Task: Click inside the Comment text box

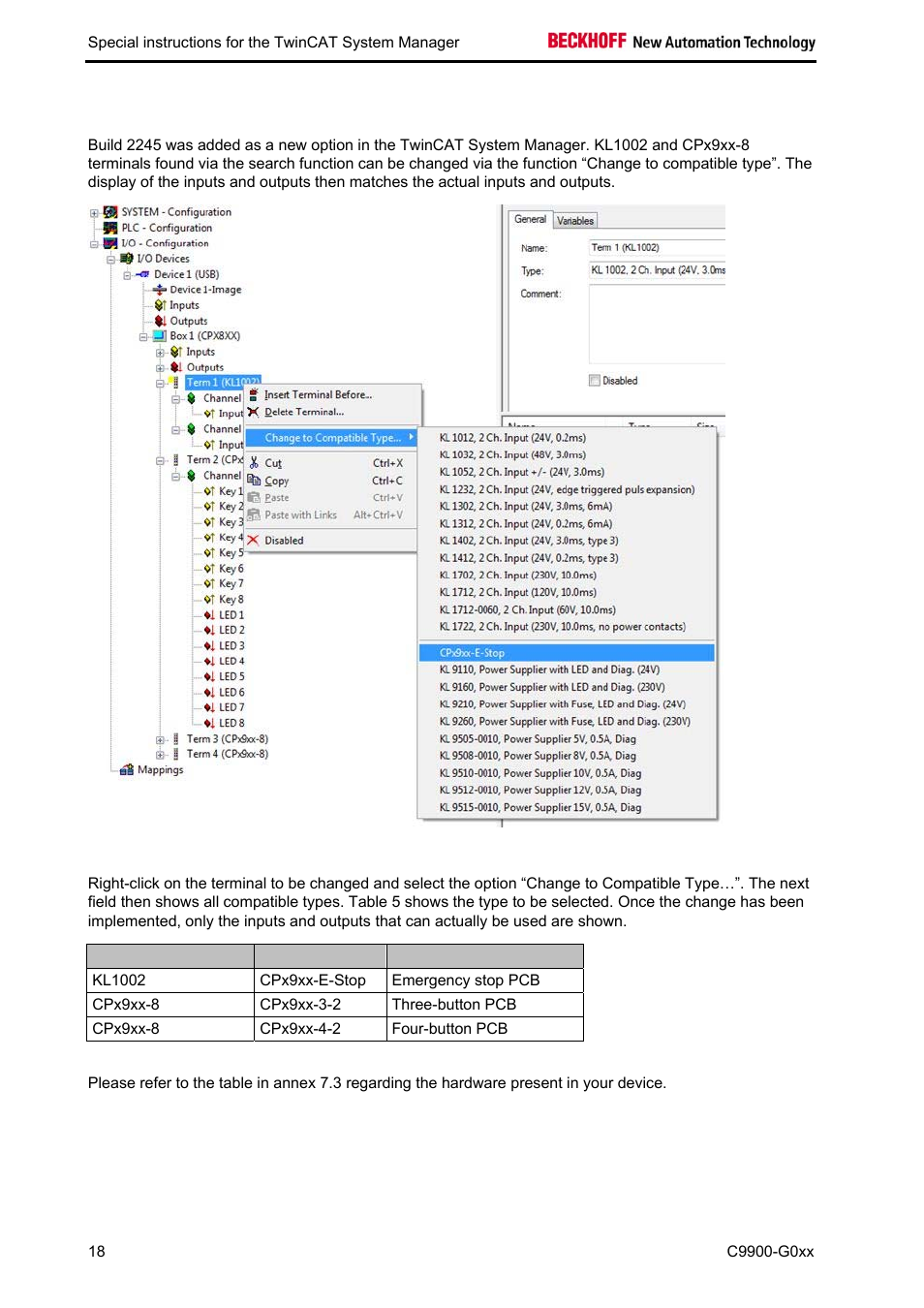Action: pos(657,325)
